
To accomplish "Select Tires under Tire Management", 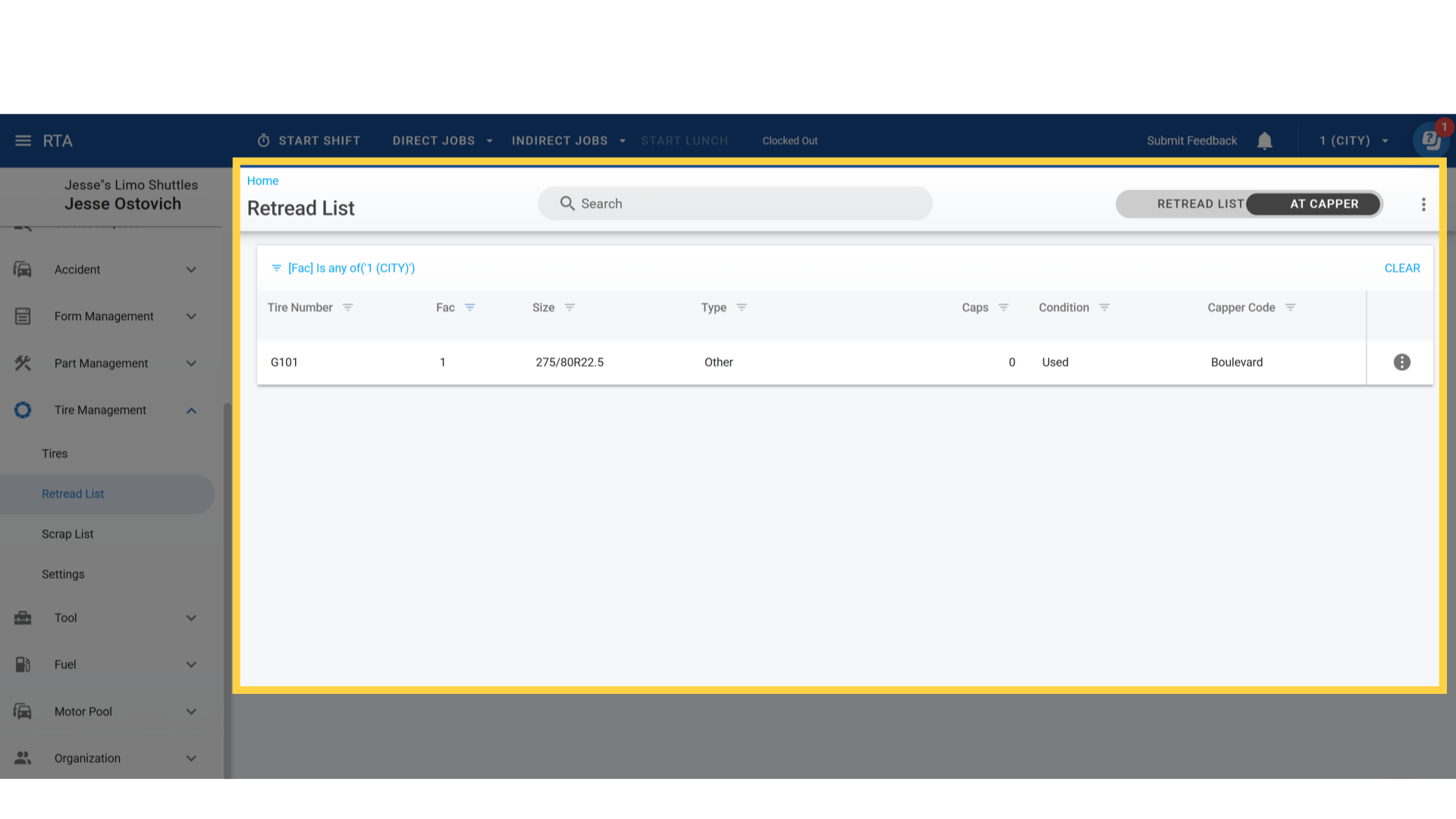I will pos(55,453).
